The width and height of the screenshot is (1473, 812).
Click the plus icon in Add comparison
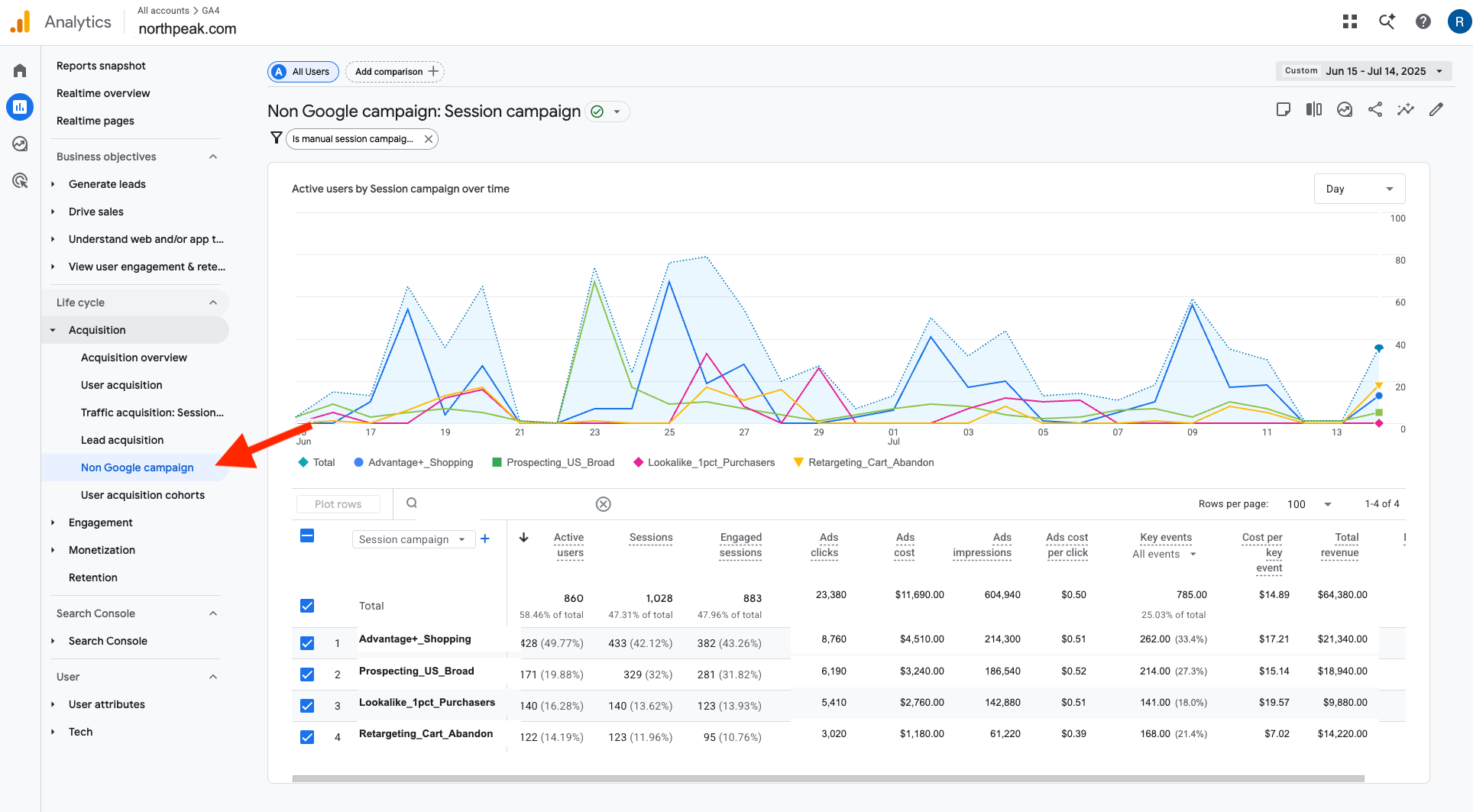[434, 71]
